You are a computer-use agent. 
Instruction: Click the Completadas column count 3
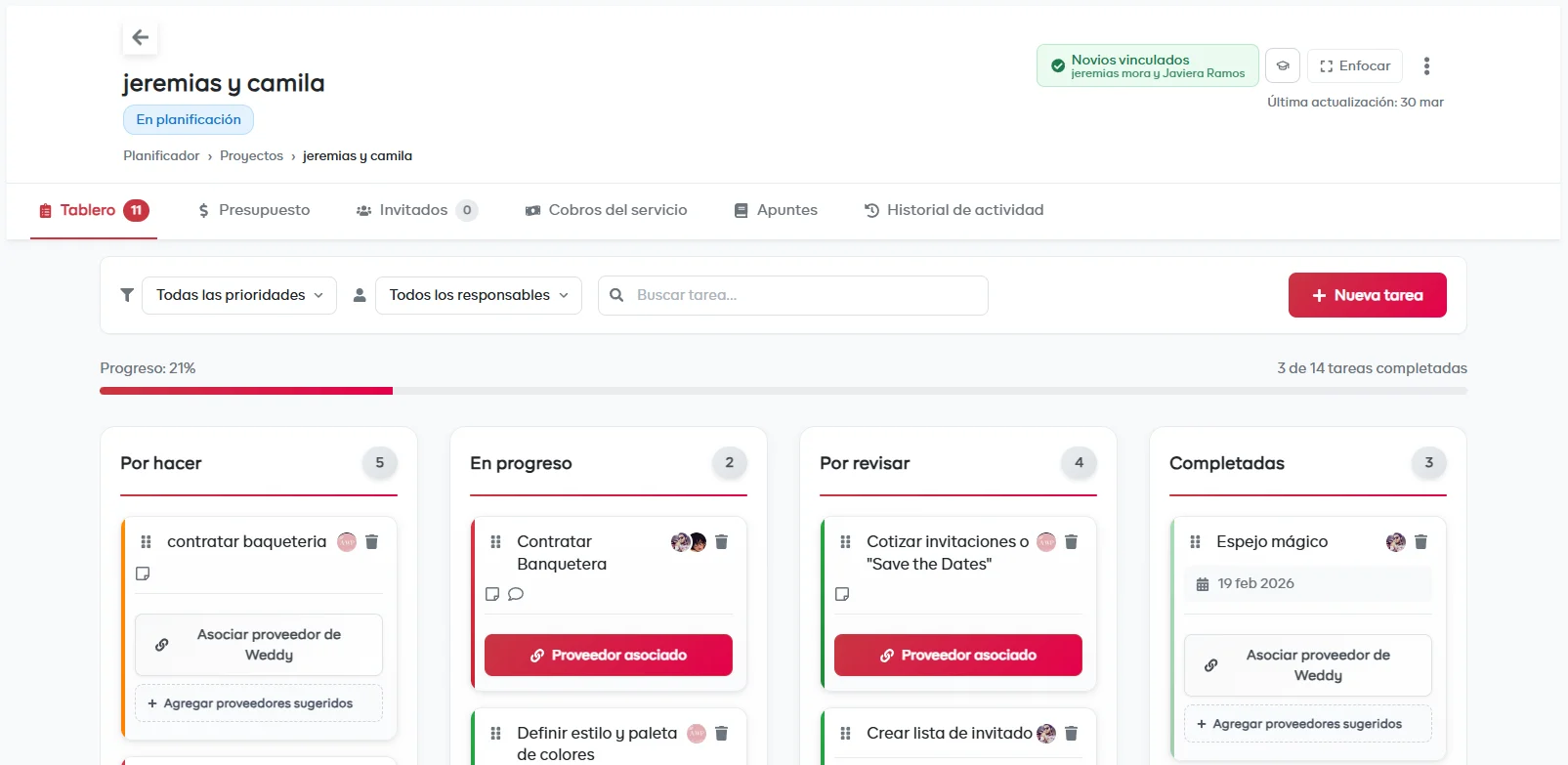[1429, 463]
